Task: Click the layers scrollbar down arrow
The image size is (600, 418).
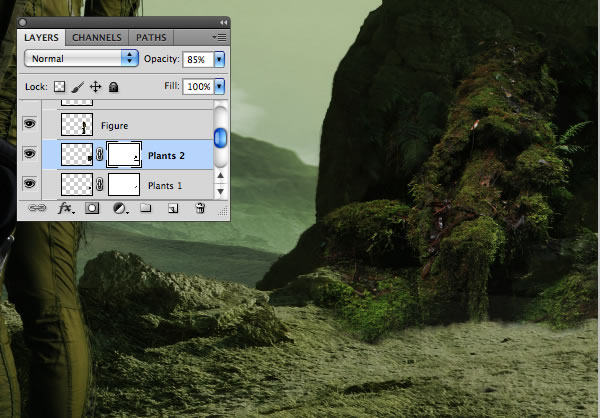Action: pyautogui.click(x=220, y=191)
